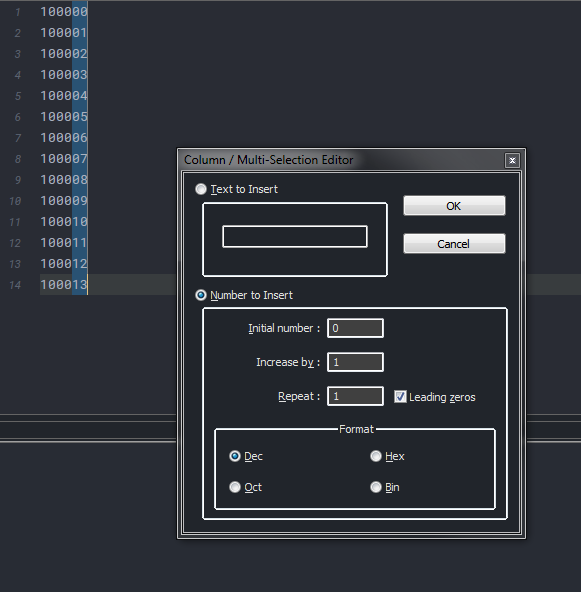Image resolution: width=581 pixels, height=592 pixels.
Task: Click line 7 text 100006
Action: point(64,137)
